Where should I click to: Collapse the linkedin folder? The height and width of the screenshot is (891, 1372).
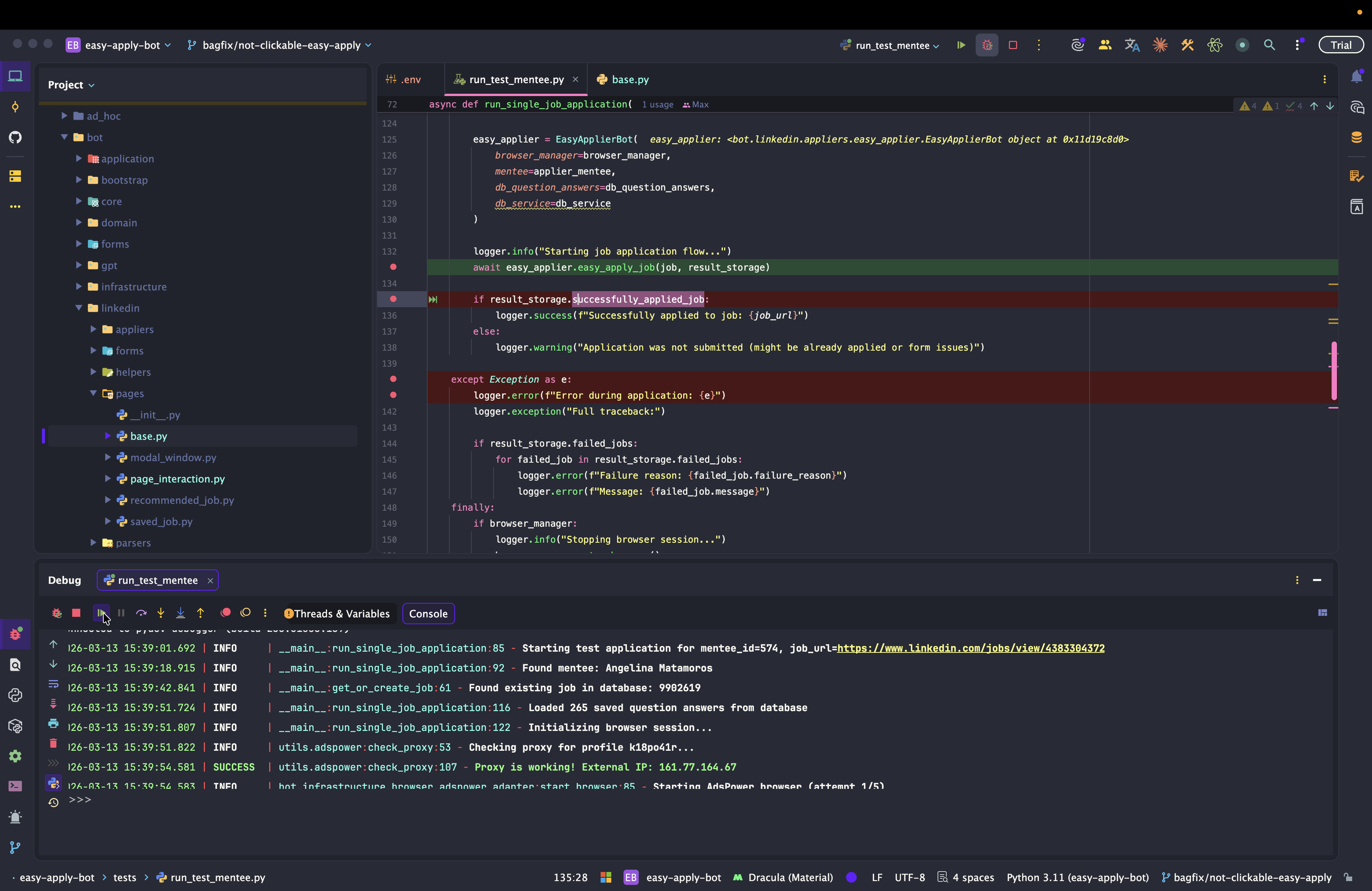[79, 308]
